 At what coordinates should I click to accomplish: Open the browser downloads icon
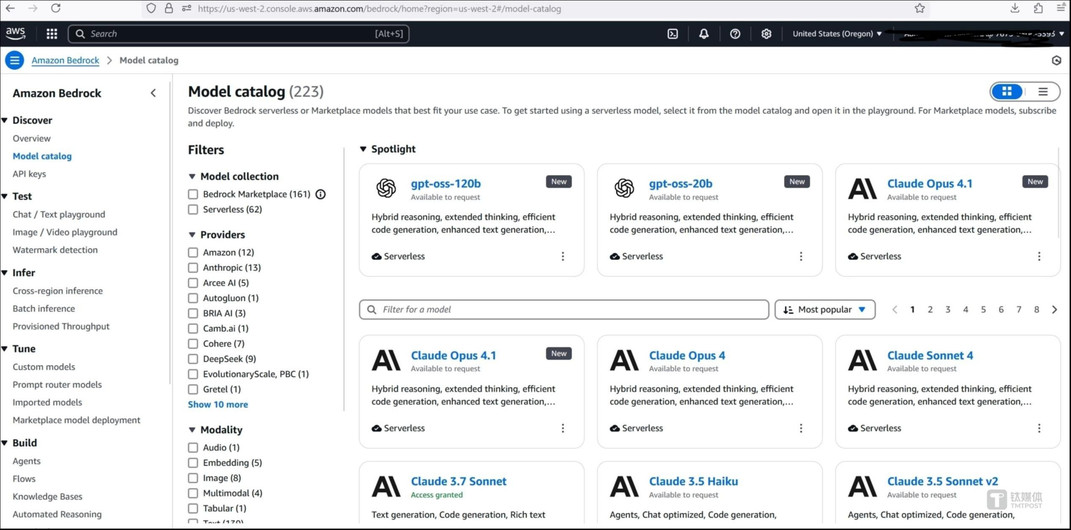pos(1015,8)
